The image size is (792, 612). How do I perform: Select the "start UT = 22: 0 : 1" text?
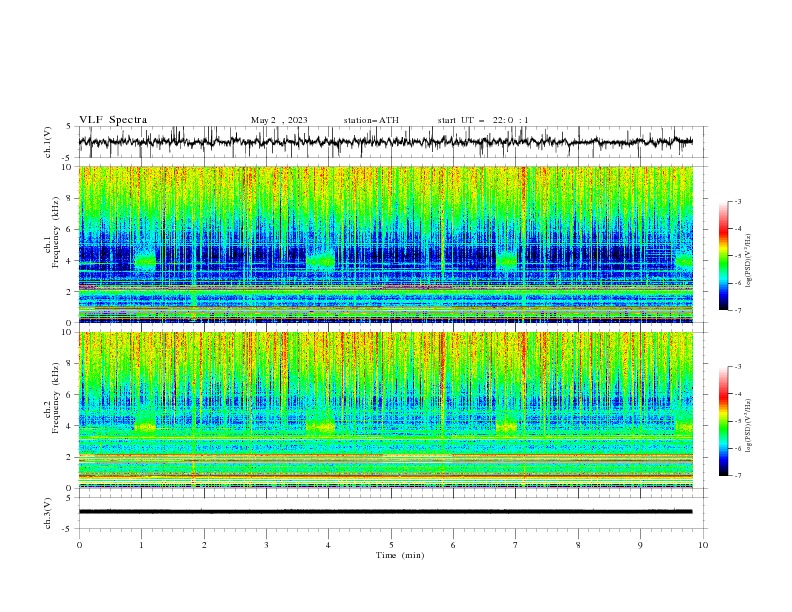pyautogui.click(x=483, y=120)
